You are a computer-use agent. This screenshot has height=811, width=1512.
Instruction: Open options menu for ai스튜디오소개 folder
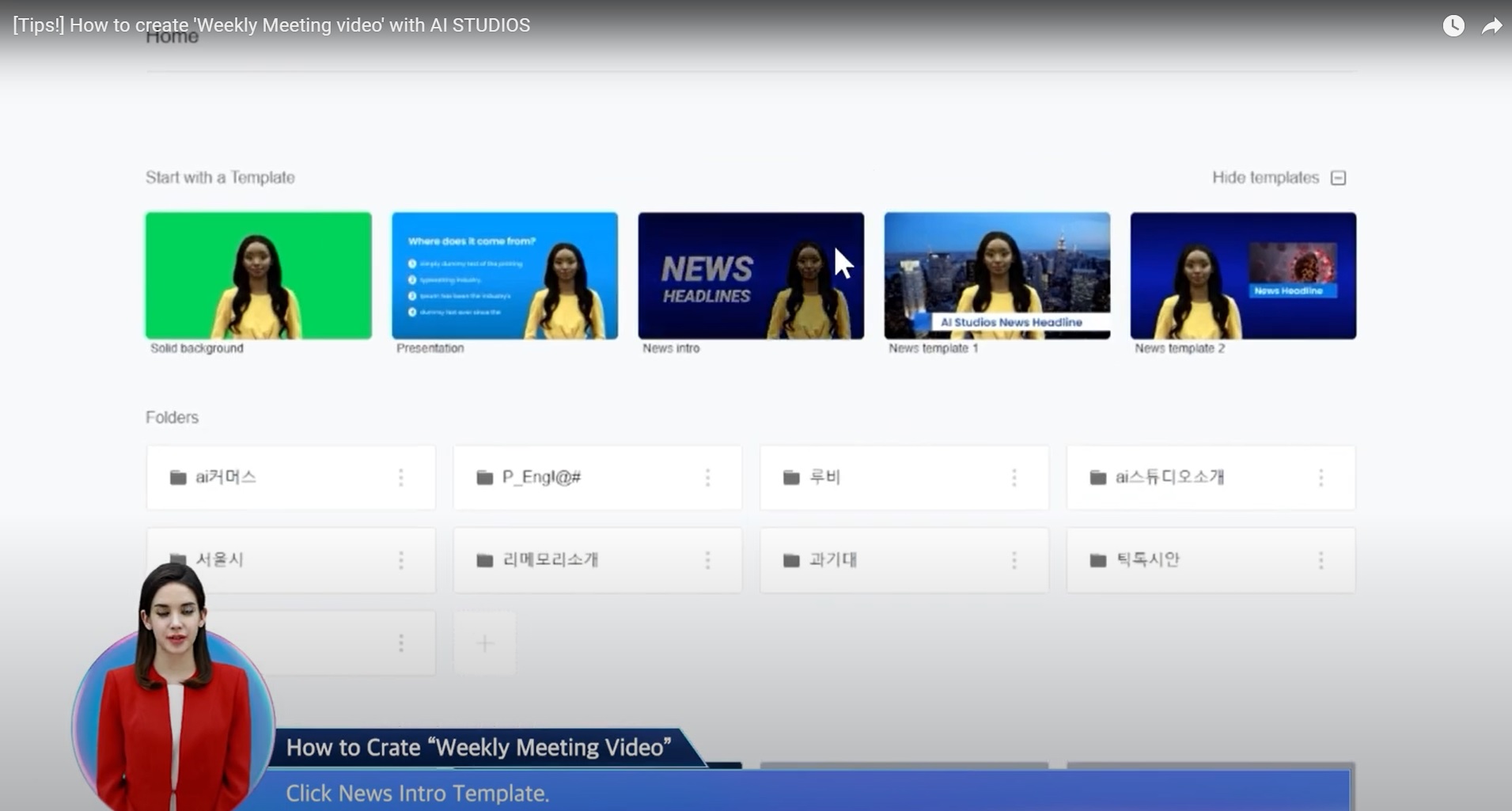click(1321, 477)
